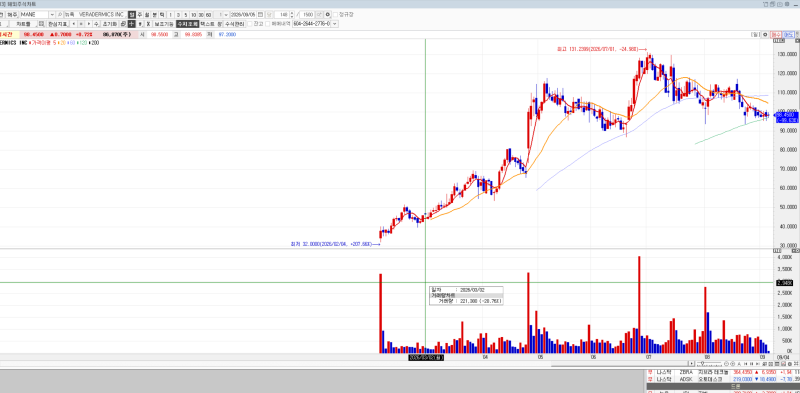Click the 보조기능 button

[163, 24]
